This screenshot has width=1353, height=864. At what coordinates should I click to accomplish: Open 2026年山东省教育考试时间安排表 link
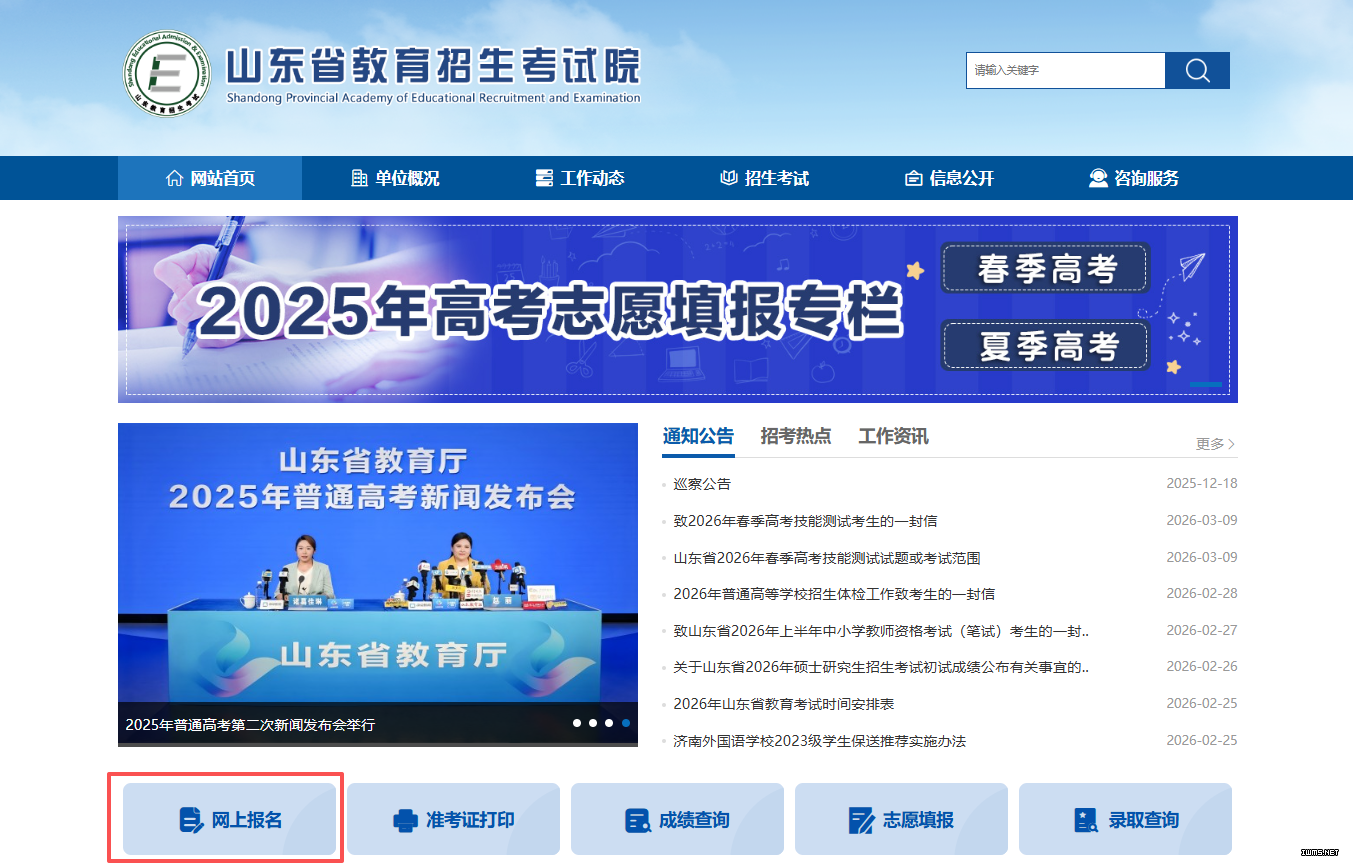pyautogui.click(x=783, y=704)
